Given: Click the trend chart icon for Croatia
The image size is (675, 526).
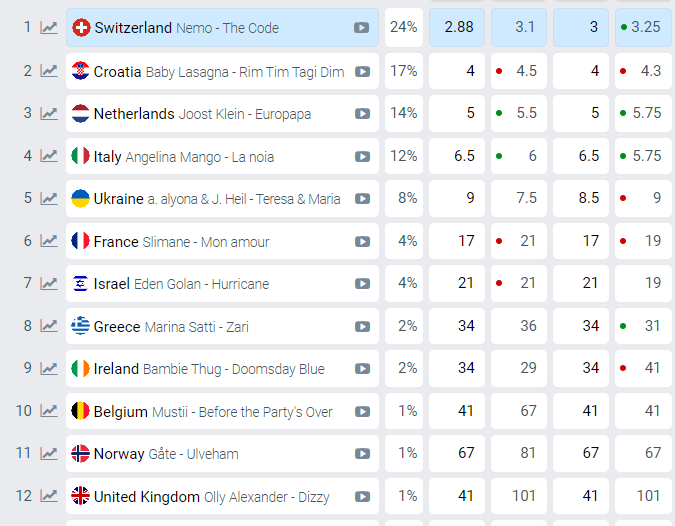Looking at the screenshot, I should (48, 71).
